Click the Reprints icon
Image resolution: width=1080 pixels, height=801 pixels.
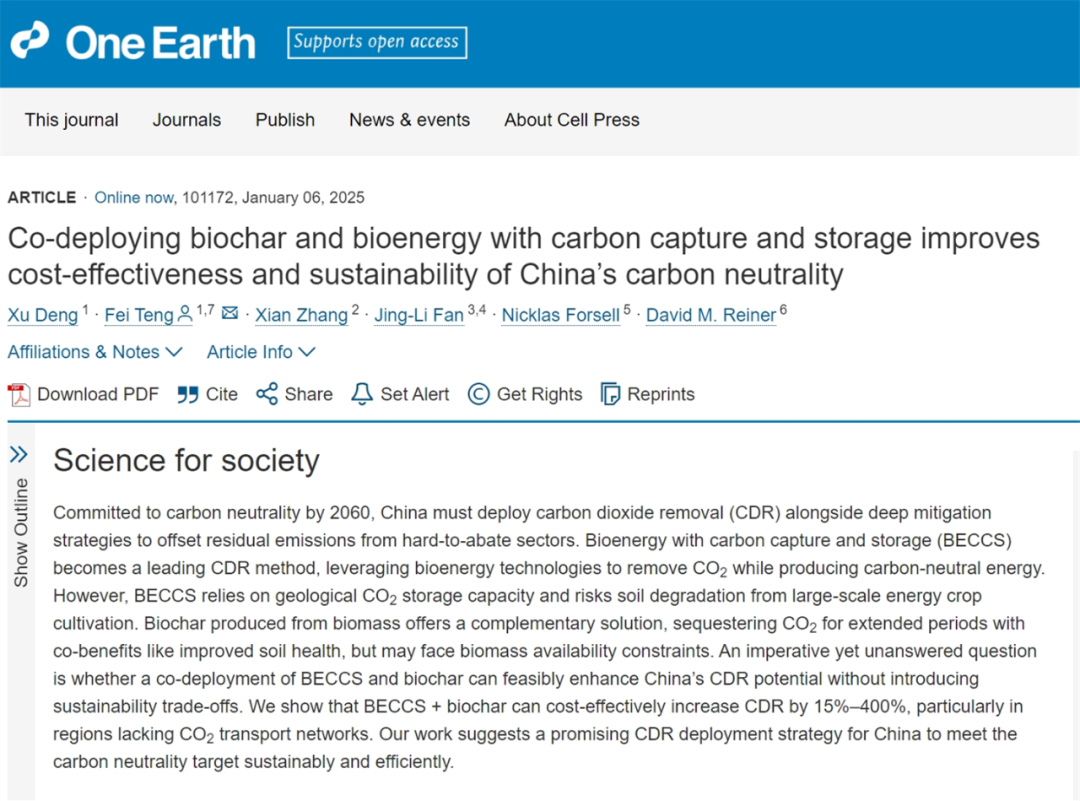(x=610, y=394)
